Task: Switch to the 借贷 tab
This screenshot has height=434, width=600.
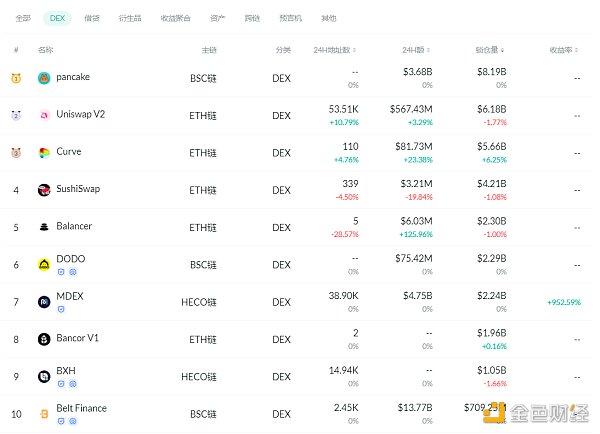Action: coord(91,18)
